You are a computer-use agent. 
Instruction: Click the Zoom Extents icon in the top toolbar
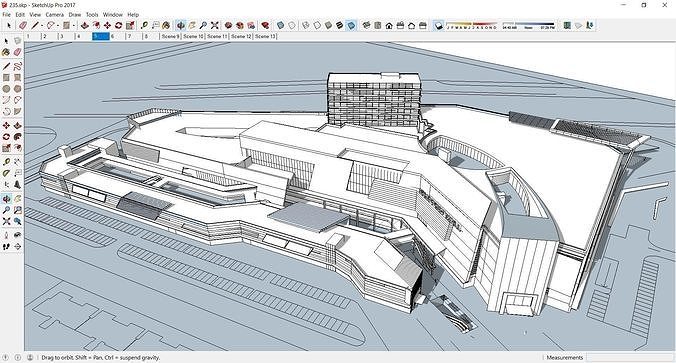pyautogui.click(x=214, y=25)
